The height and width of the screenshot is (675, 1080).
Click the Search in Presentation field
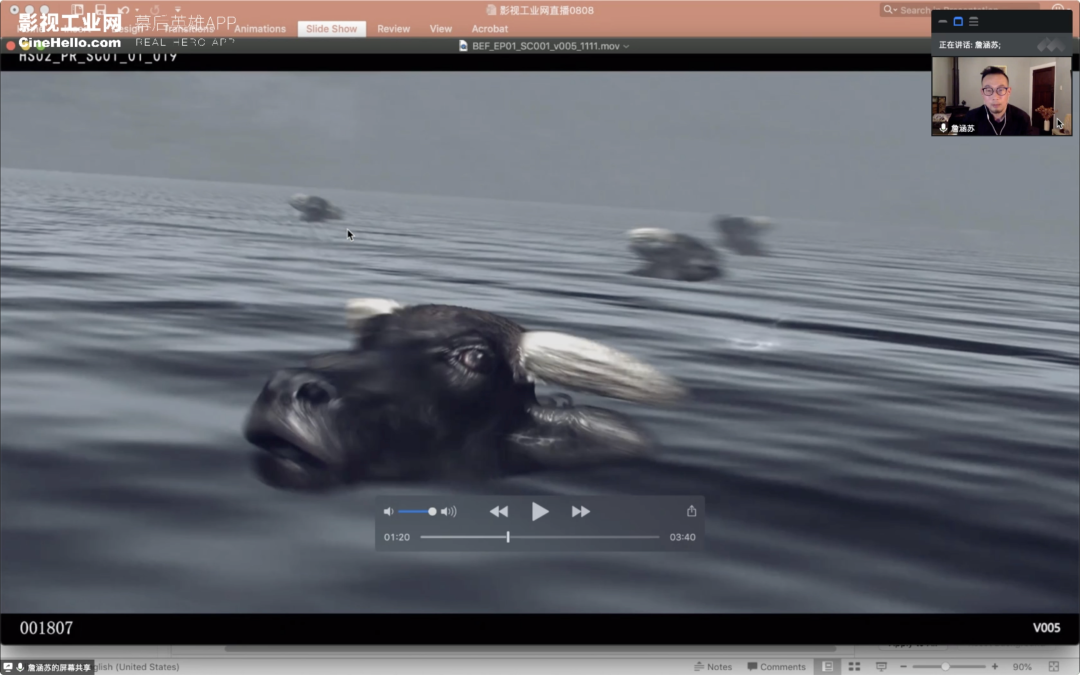(961, 10)
